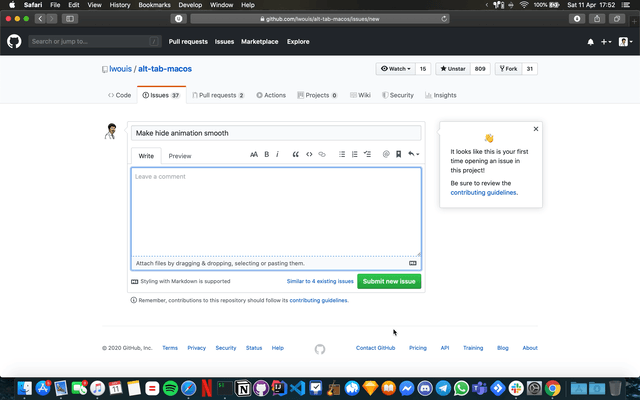Click the Safari share button

597,18
